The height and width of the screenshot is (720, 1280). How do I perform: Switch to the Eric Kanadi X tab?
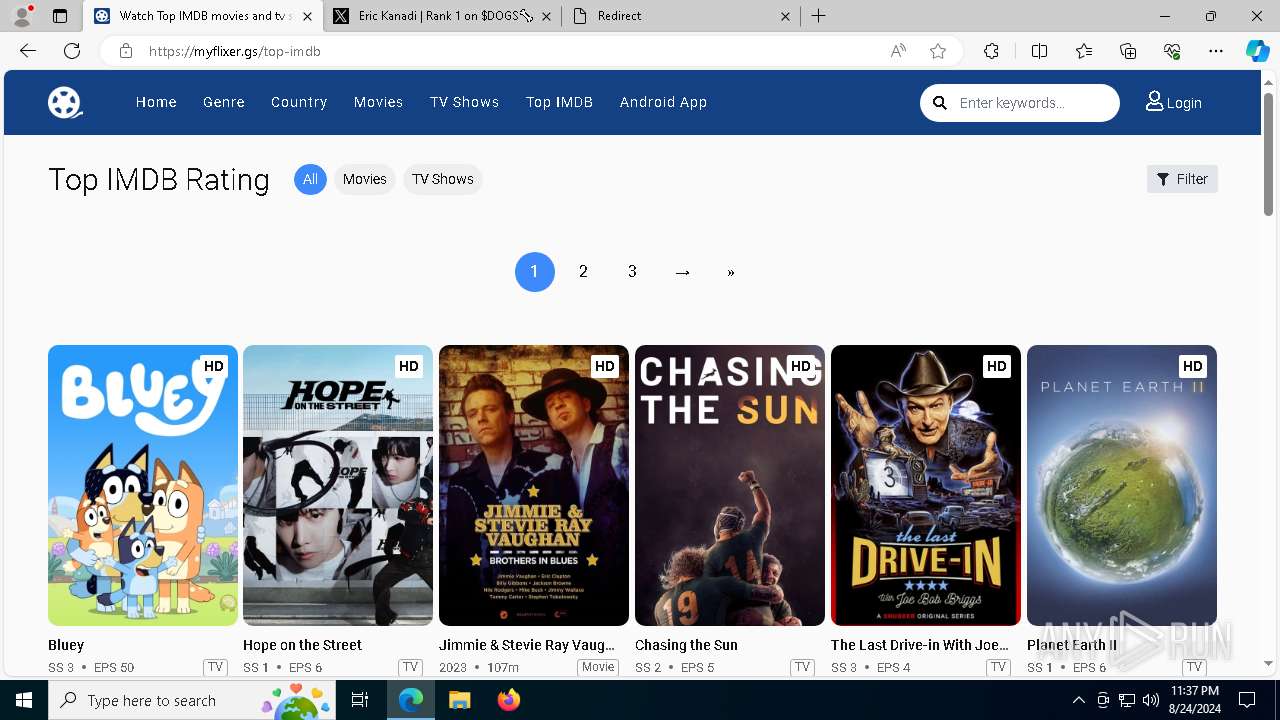pos(441,16)
